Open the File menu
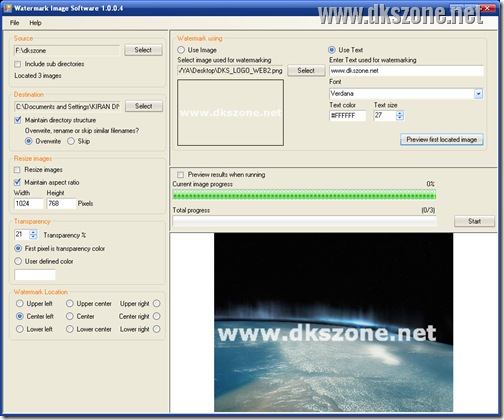The width and height of the screenshot is (504, 420). coord(14,23)
